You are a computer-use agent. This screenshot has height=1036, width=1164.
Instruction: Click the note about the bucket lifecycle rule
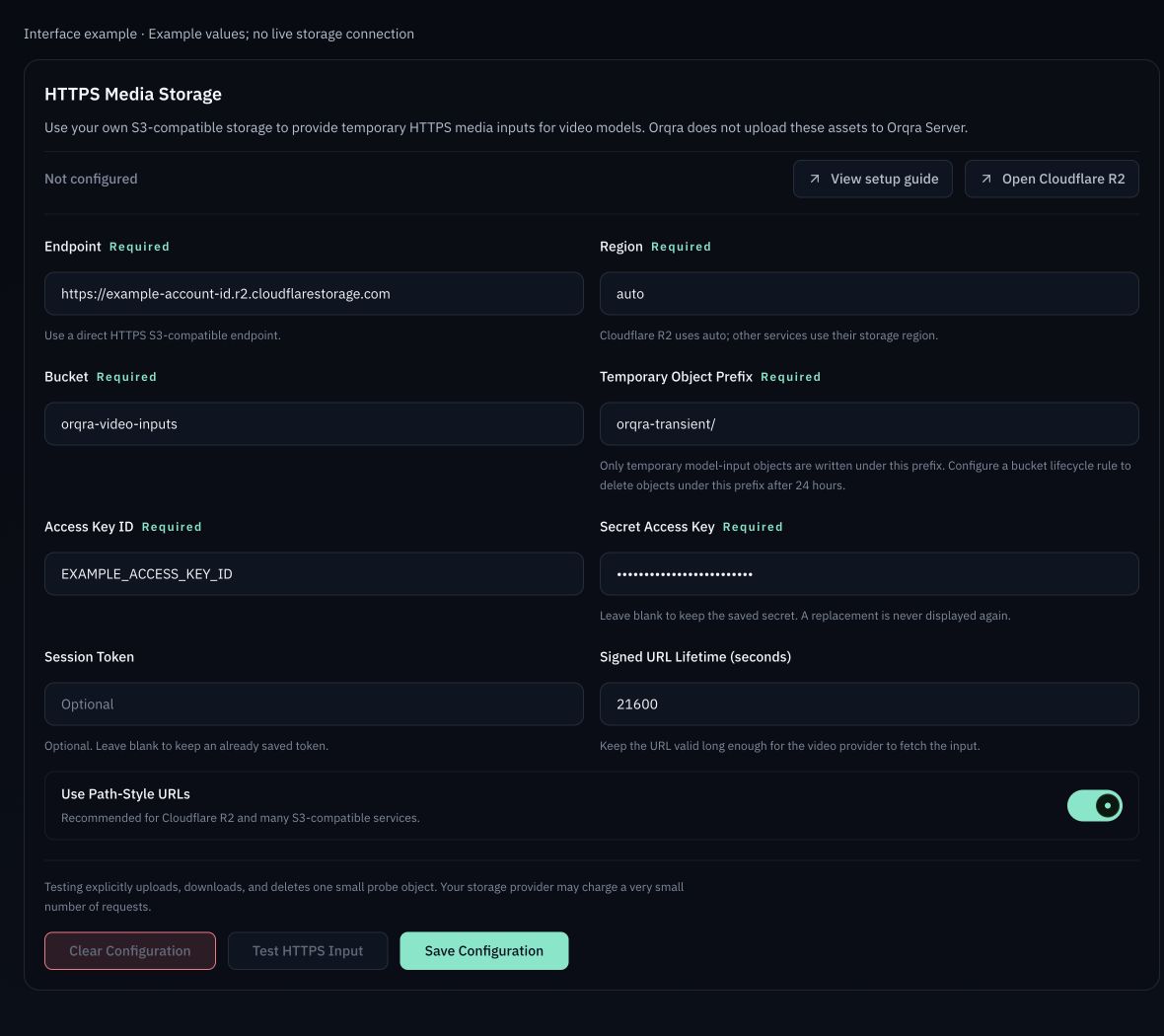point(865,476)
